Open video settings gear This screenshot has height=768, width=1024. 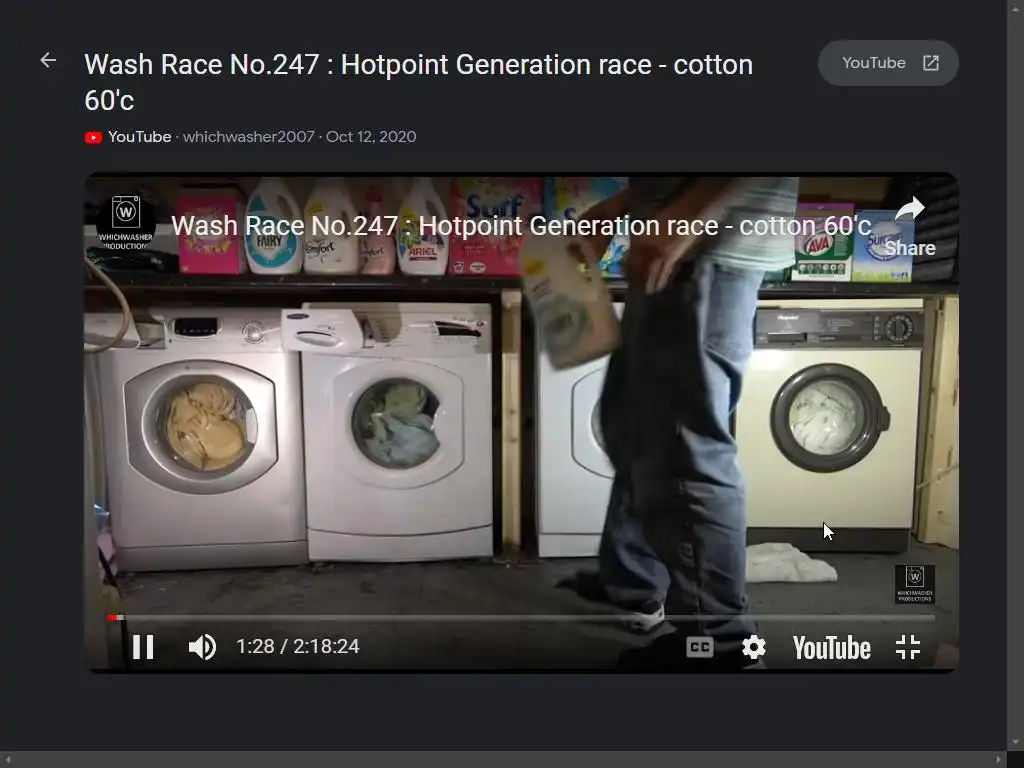pos(753,647)
